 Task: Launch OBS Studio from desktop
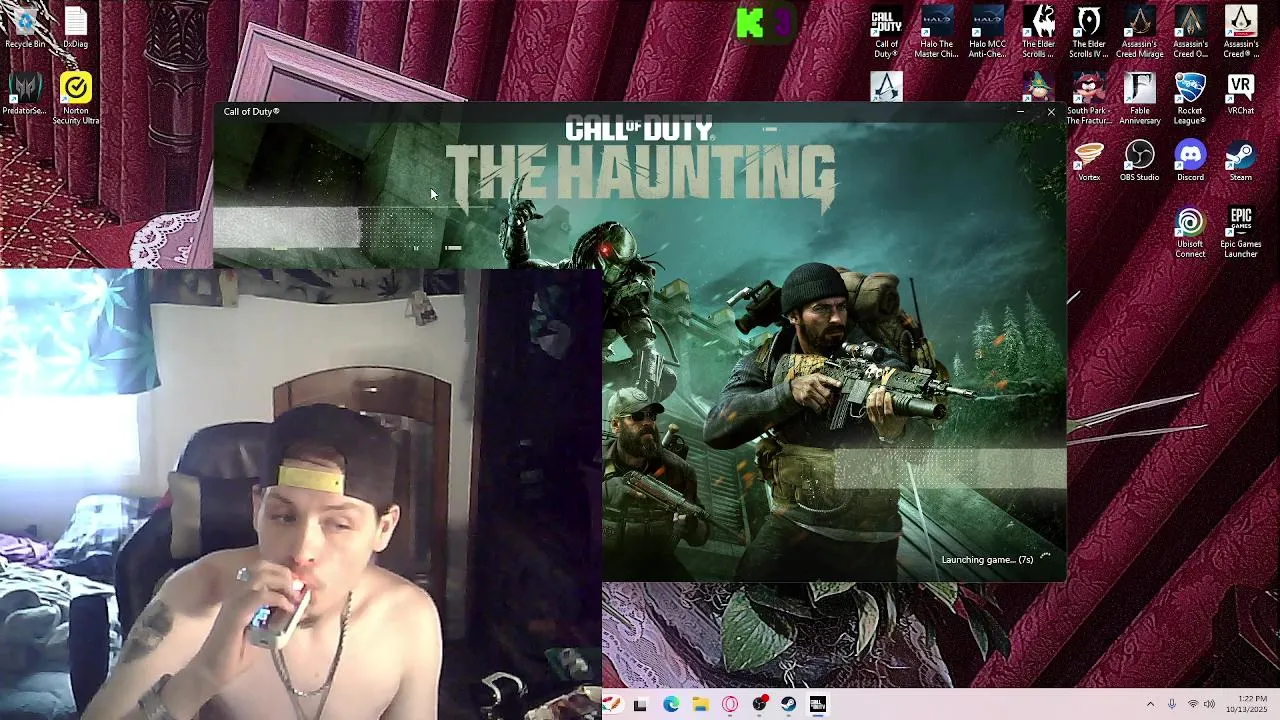(1139, 161)
